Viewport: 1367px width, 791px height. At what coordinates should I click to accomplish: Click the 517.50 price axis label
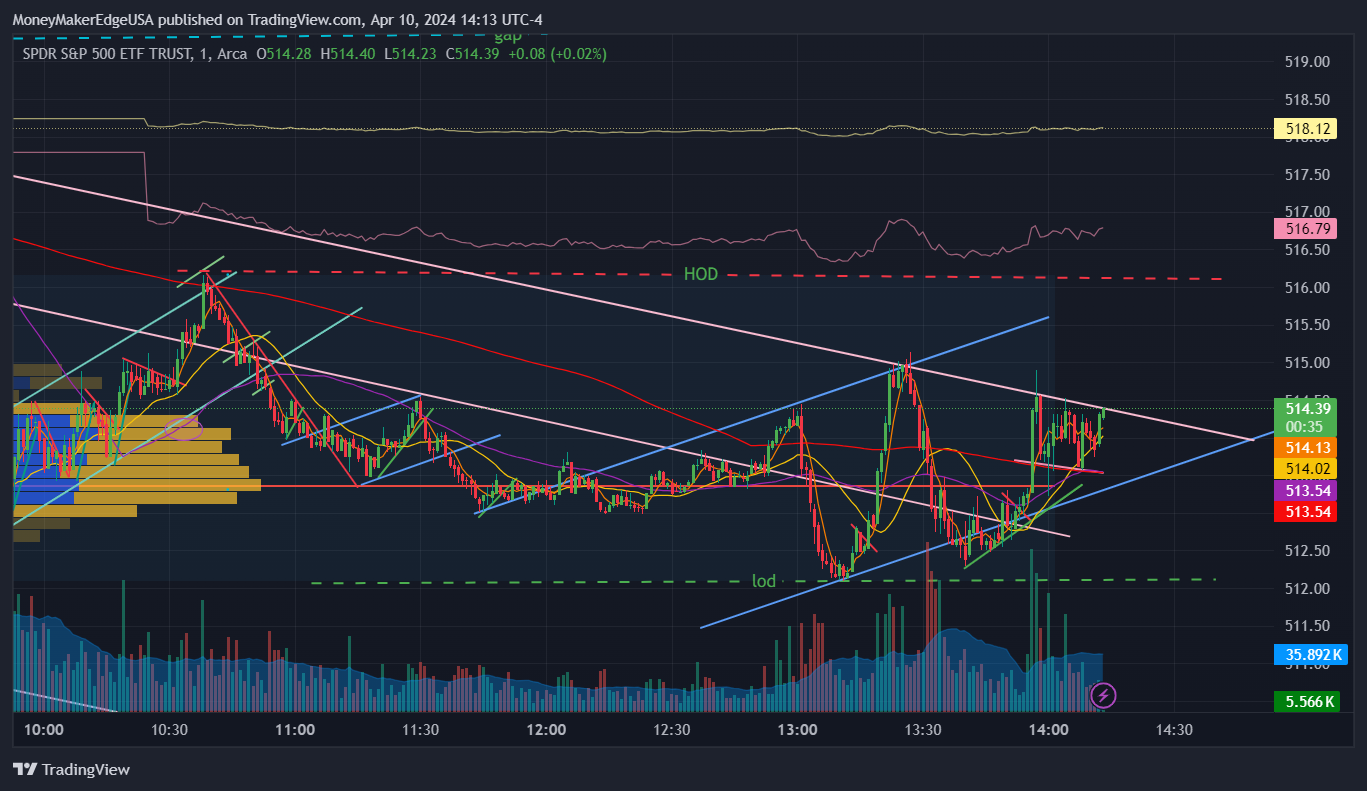(1307, 174)
